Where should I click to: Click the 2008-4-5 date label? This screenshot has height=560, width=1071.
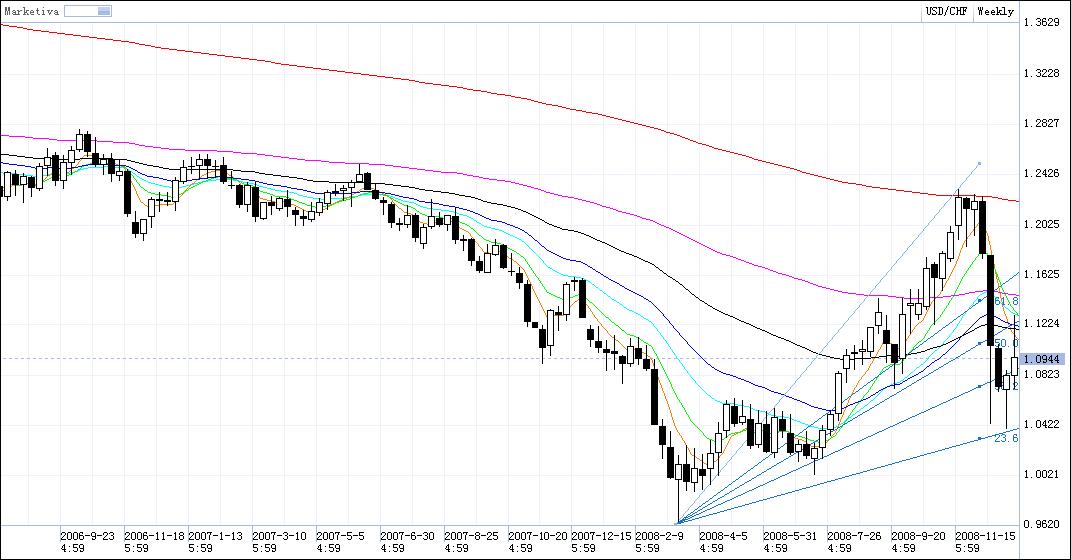pyautogui.click(x=723, y=536)
